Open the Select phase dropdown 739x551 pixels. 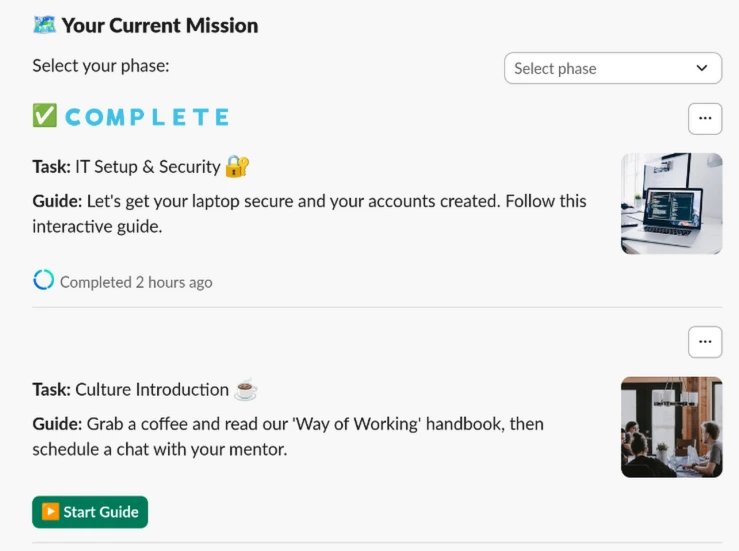coord(612,68)
